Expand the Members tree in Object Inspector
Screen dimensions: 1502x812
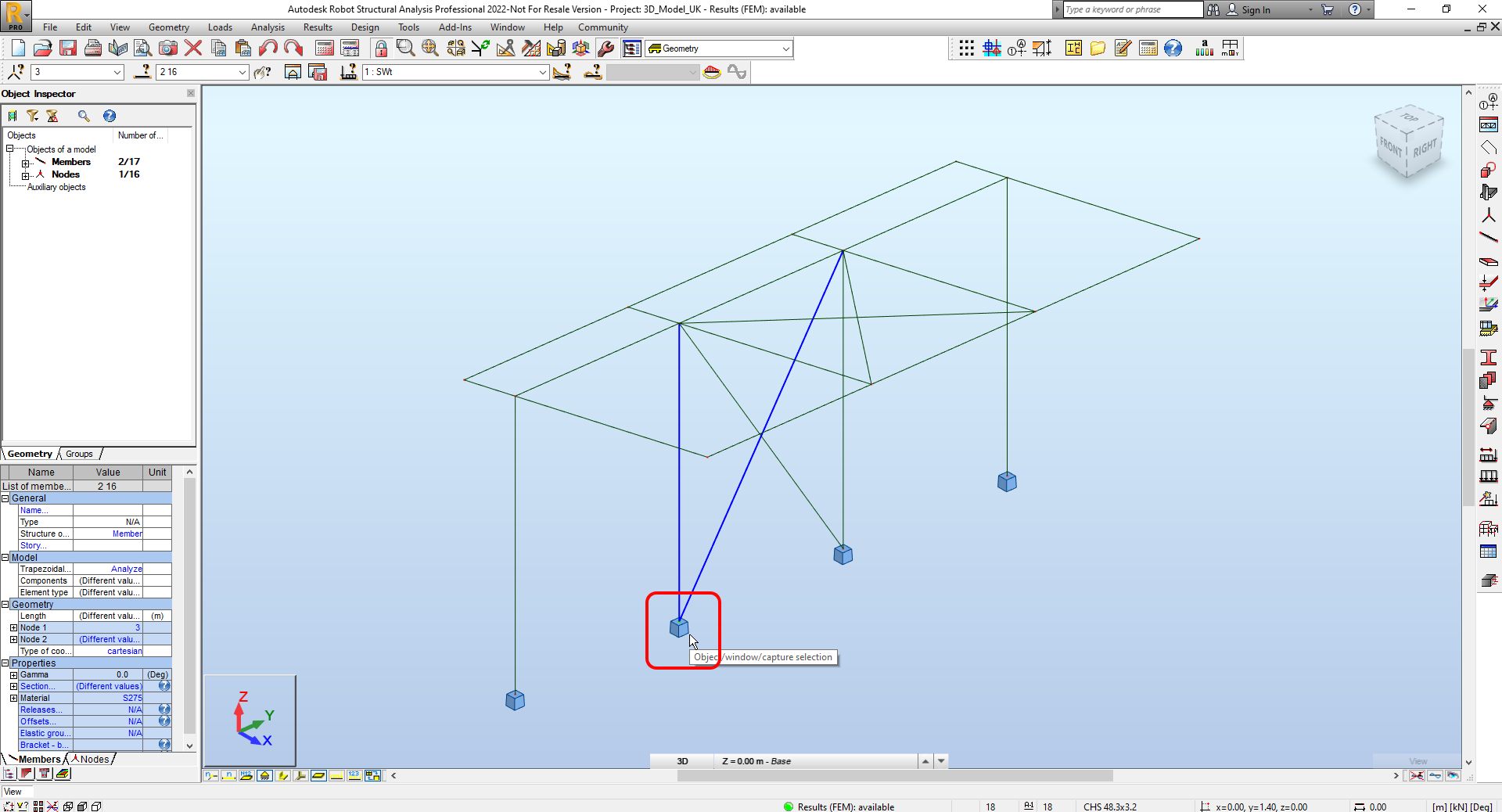[25, 162]
